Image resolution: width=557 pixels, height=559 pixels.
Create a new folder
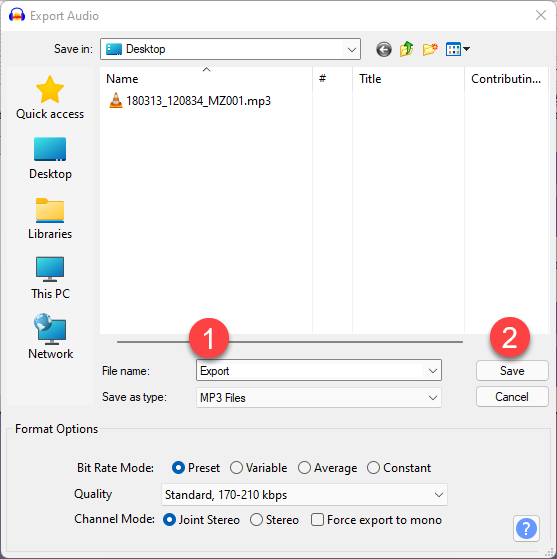430,49
